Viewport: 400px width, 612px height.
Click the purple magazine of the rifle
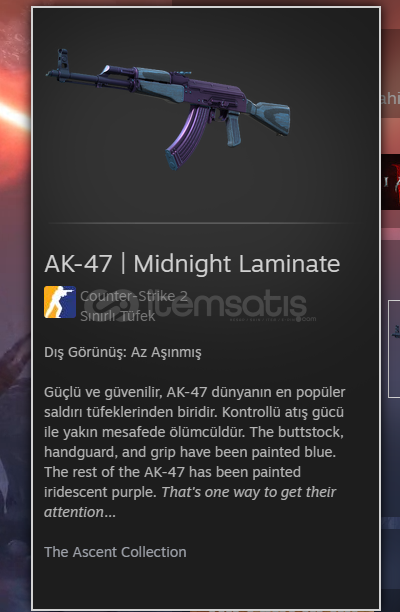187,137
